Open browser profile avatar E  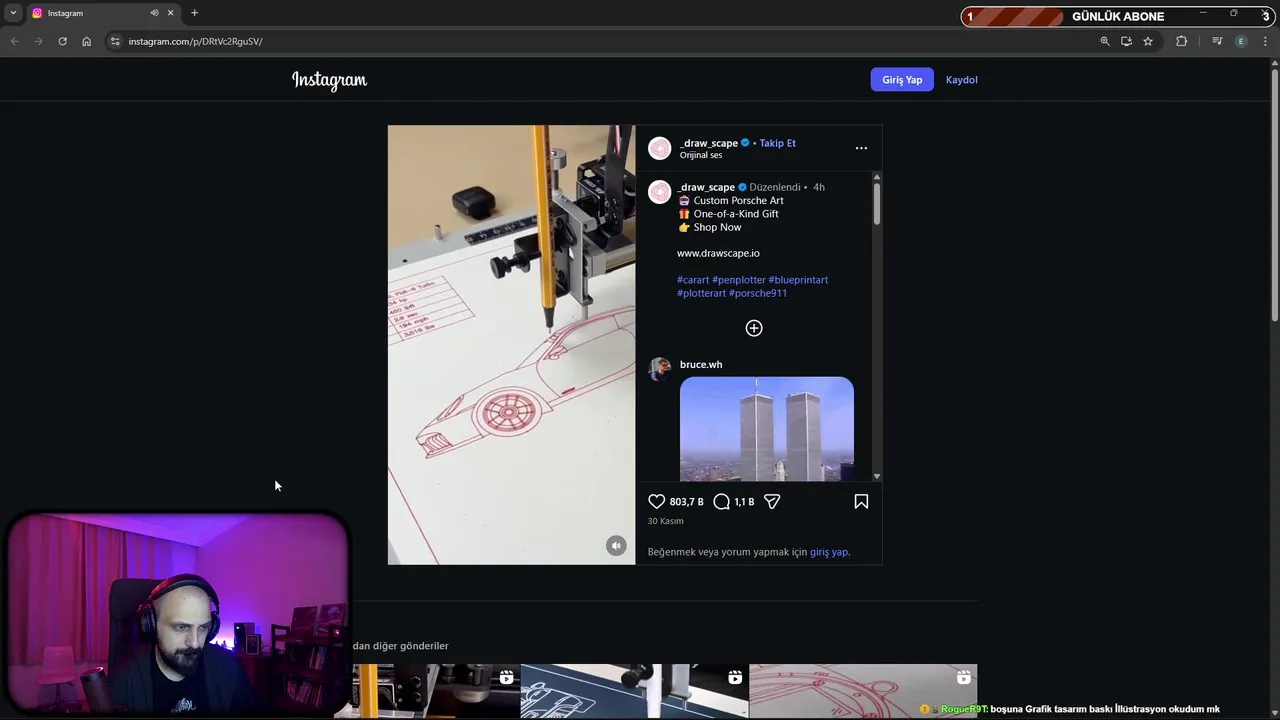point(1241,41)
